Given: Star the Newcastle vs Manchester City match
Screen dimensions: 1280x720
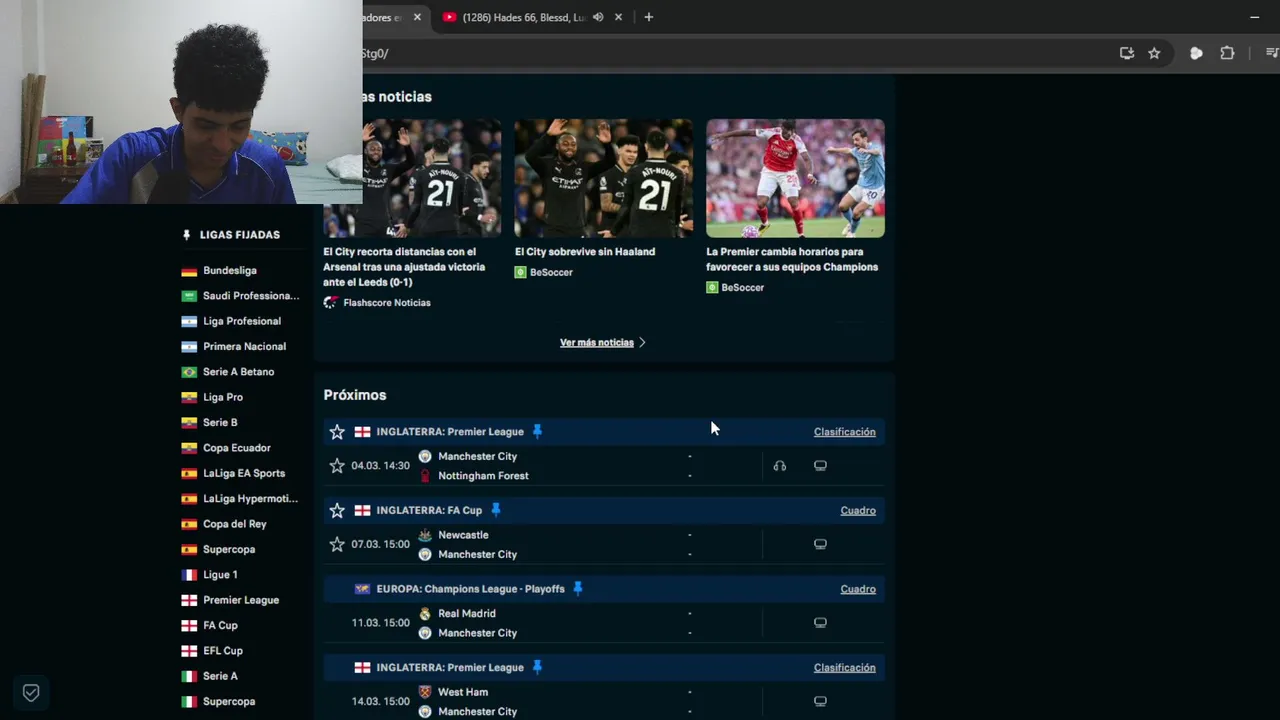Looking at the screenshot, I should click(x=337, y=545).
